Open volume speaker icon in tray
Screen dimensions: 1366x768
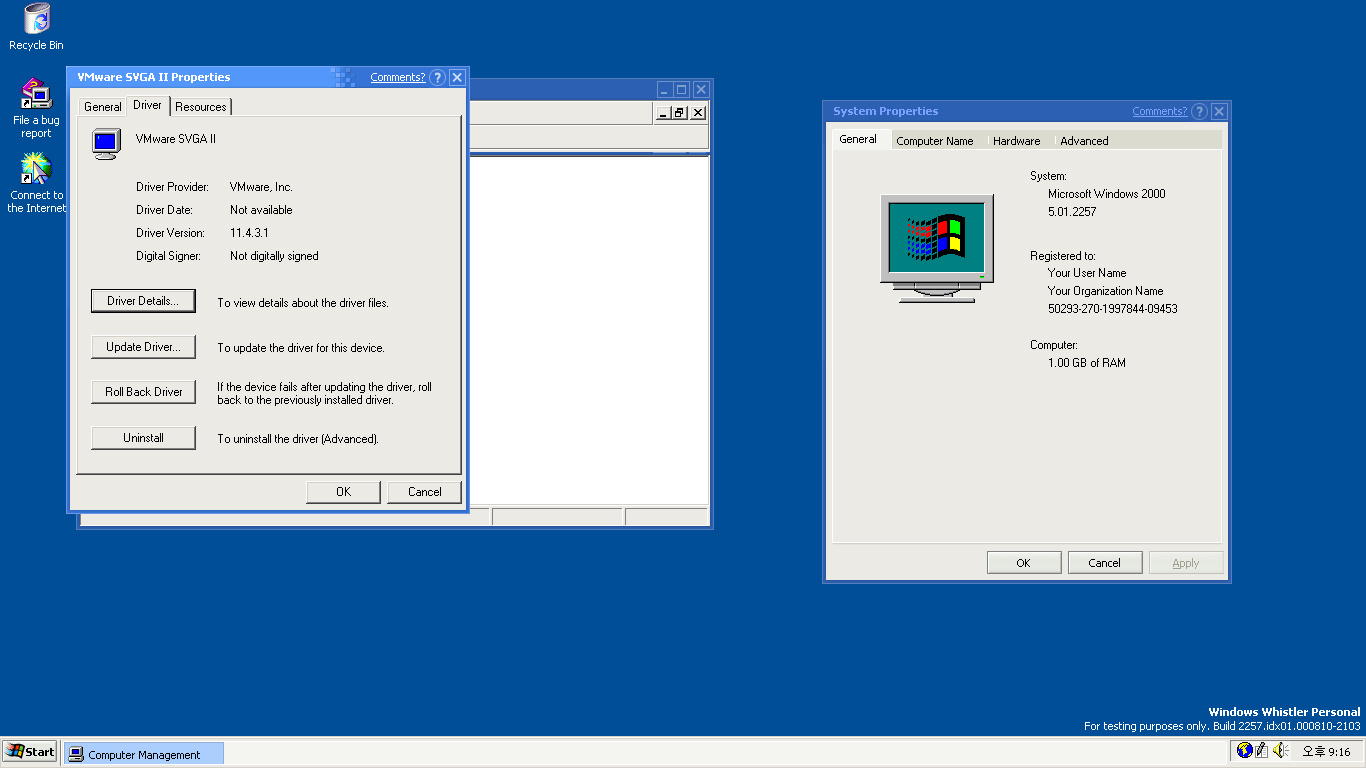1280,750
